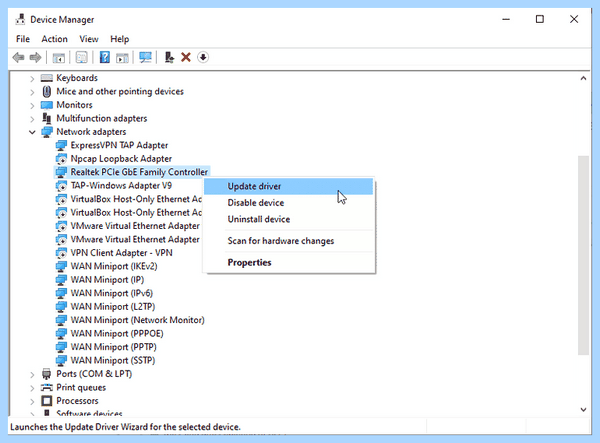This screenshot has width=600, height=443.
Task: Click the Mice and other pointing devices icon
Action: 47,91
